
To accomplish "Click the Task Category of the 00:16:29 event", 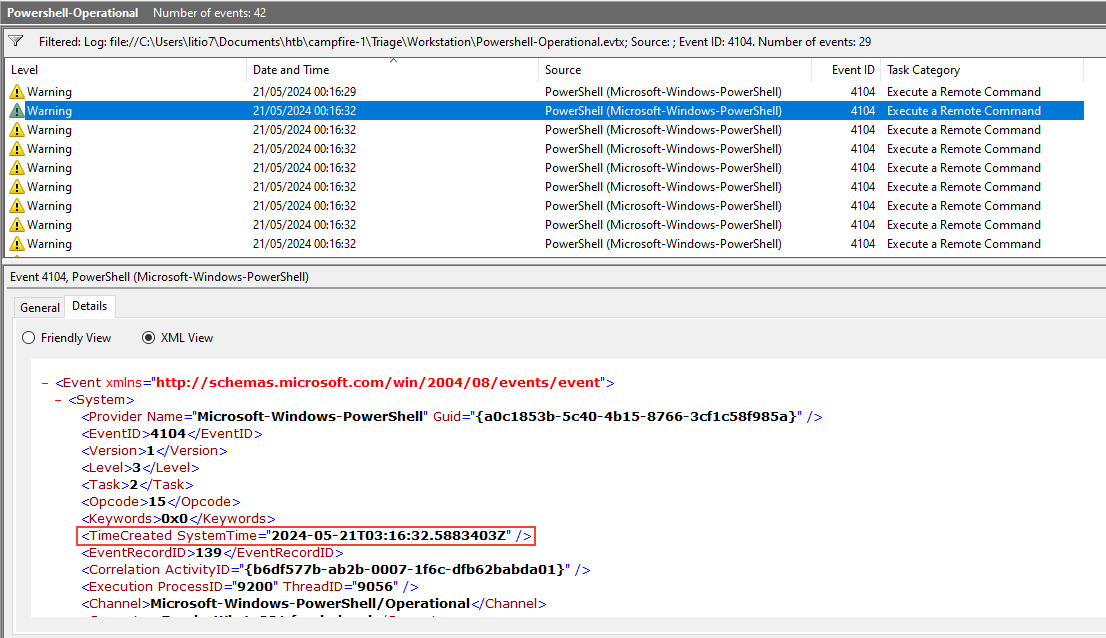I will 964,92.
